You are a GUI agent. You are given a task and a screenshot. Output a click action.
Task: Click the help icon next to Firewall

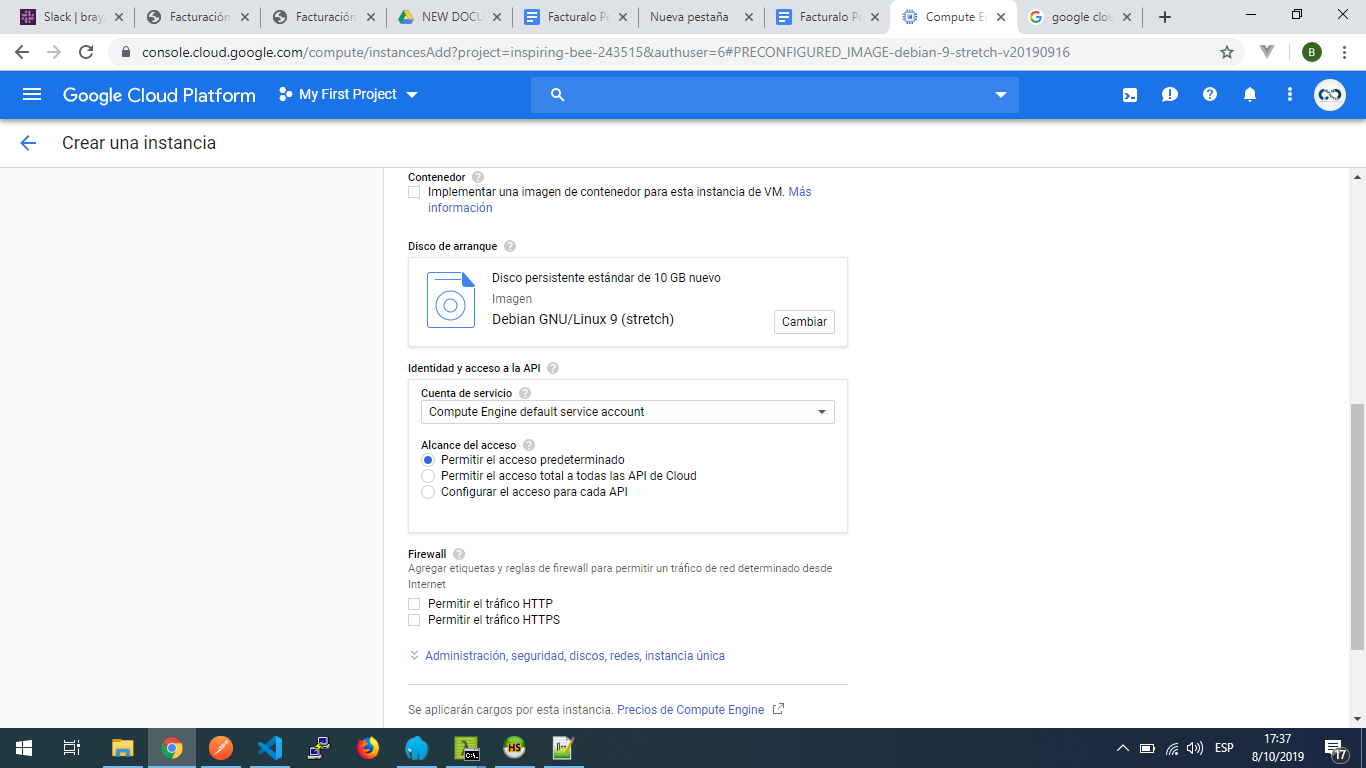459,554
